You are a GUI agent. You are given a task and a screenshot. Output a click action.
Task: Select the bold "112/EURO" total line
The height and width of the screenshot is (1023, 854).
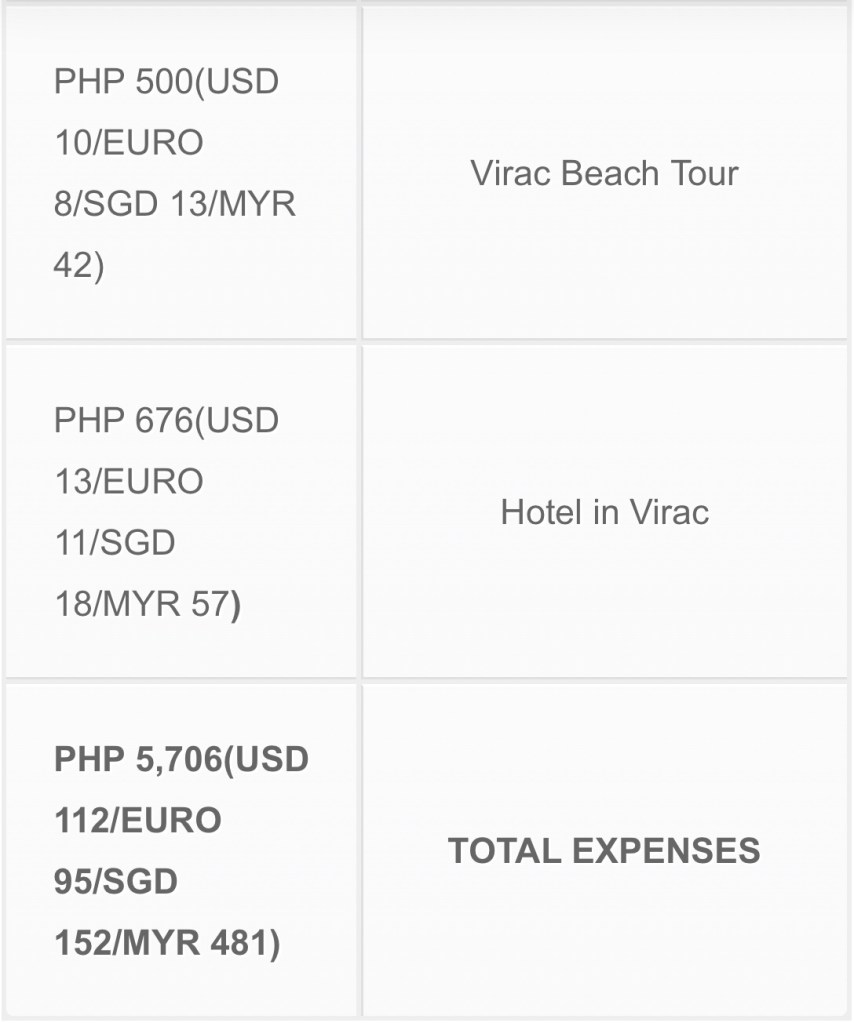point(137,821)
